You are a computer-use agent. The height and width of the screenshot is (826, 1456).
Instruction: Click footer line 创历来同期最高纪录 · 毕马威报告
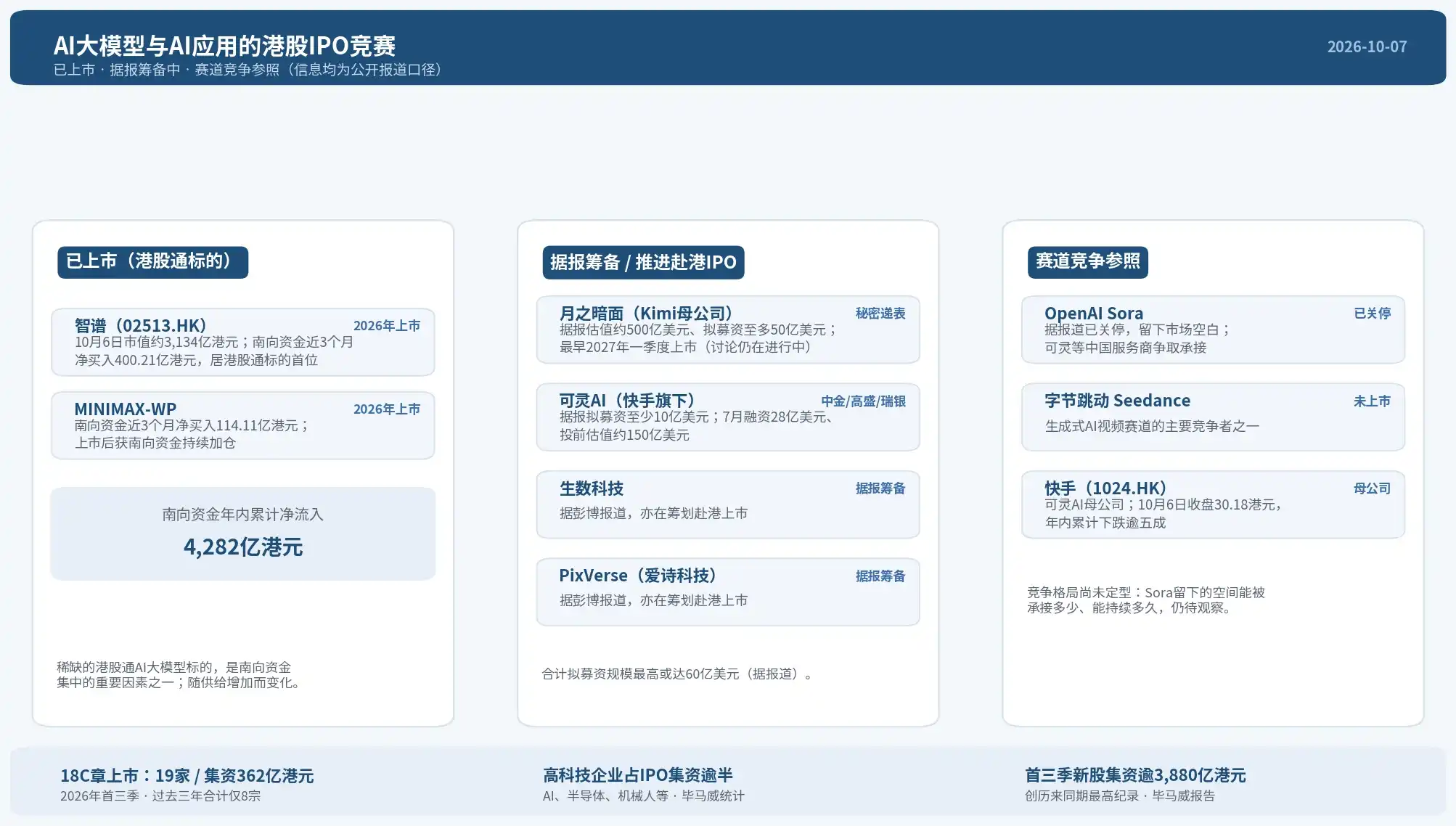coord(1119,796)
